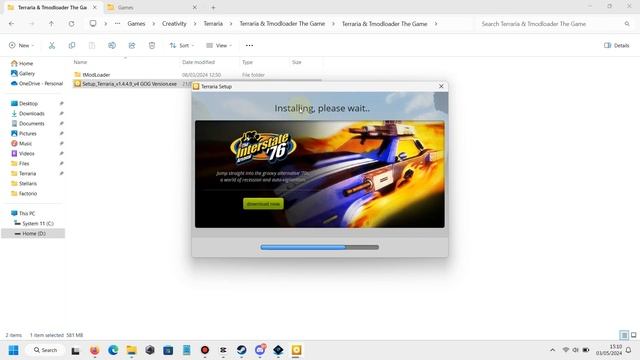The image size is (640, 360).
Task: Click the Games breadcrumb in the address bar
Action: point(136,24)
